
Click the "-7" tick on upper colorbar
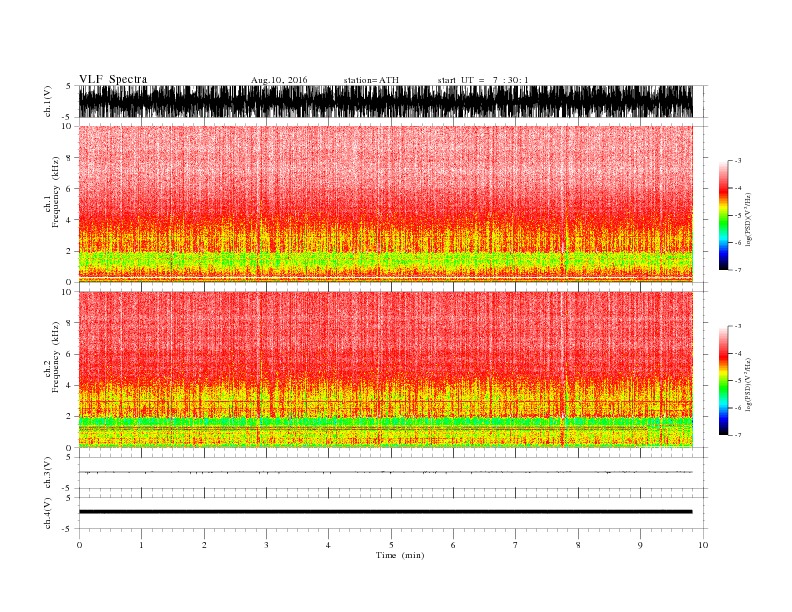[737, 270]
